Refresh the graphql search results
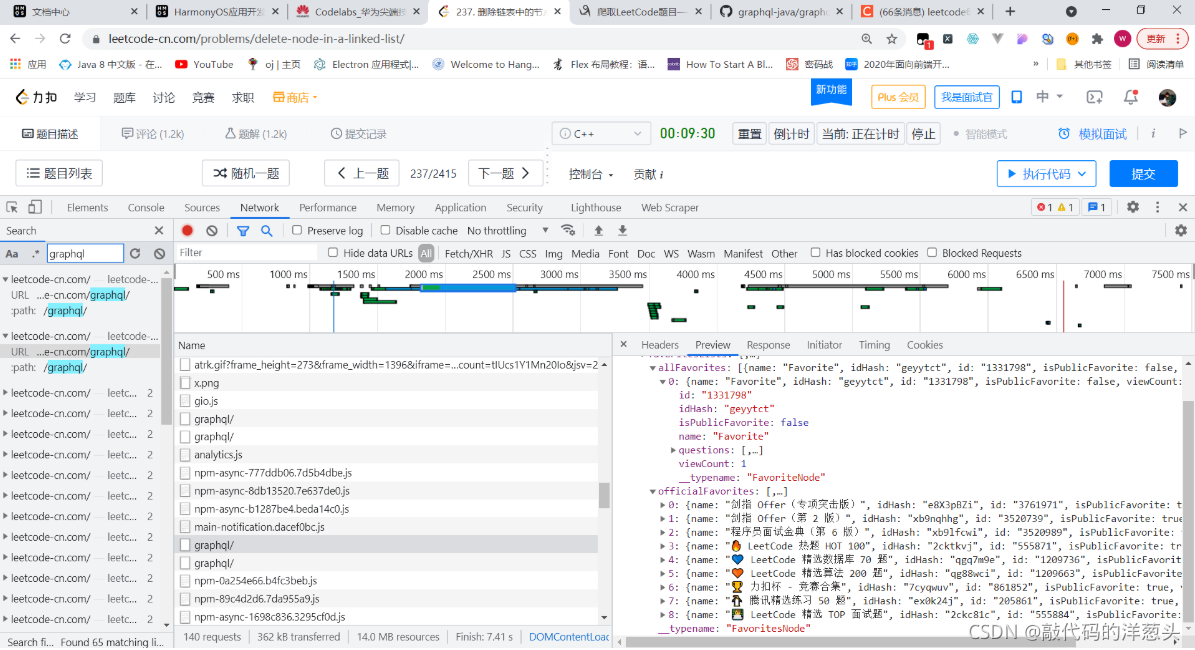 coord(135,254)
